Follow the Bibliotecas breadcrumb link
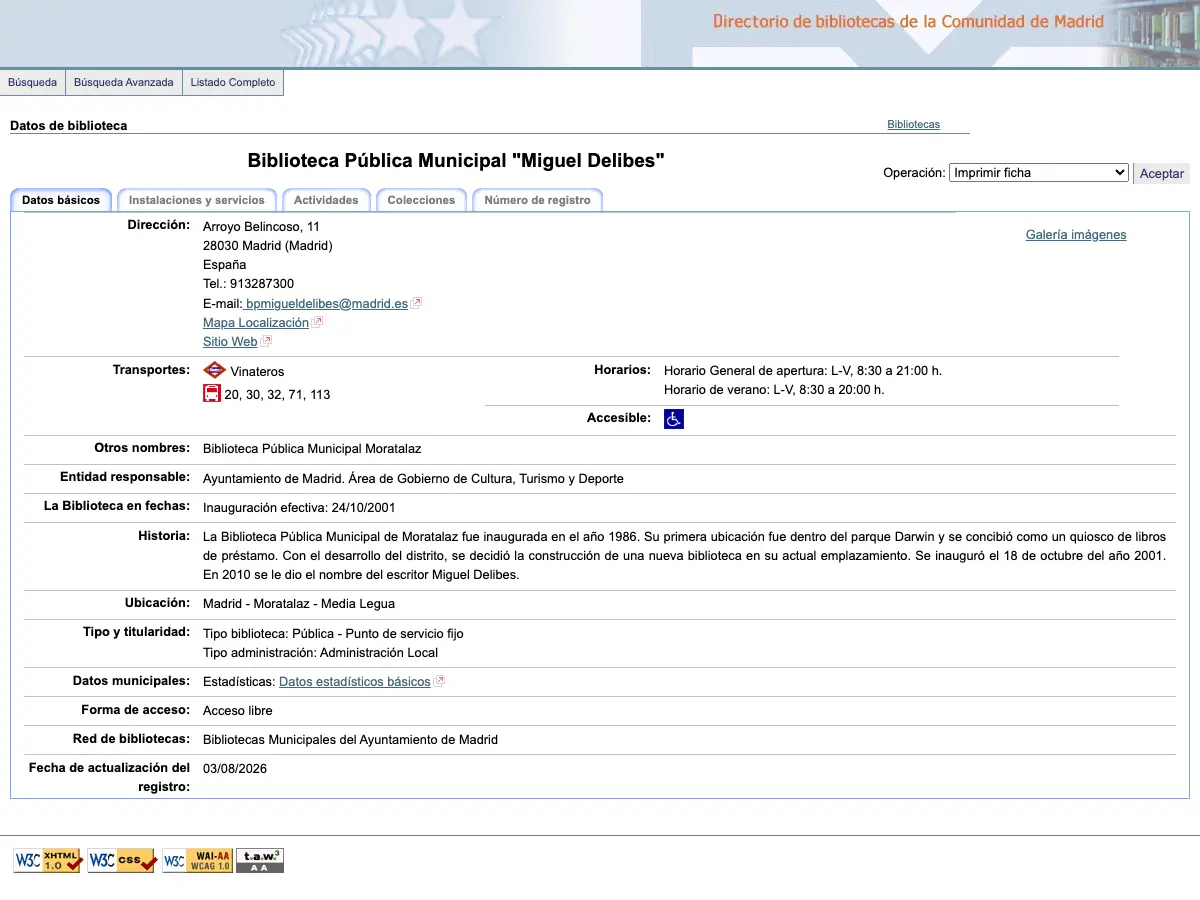1200x900 pixels. [914, 125]
